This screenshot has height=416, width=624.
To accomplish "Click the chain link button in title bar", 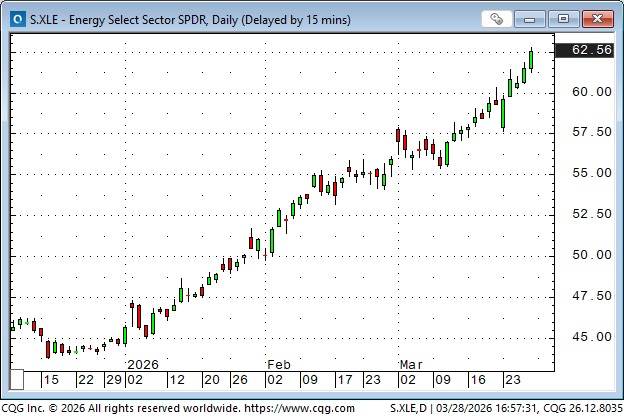I will (497, 18).
